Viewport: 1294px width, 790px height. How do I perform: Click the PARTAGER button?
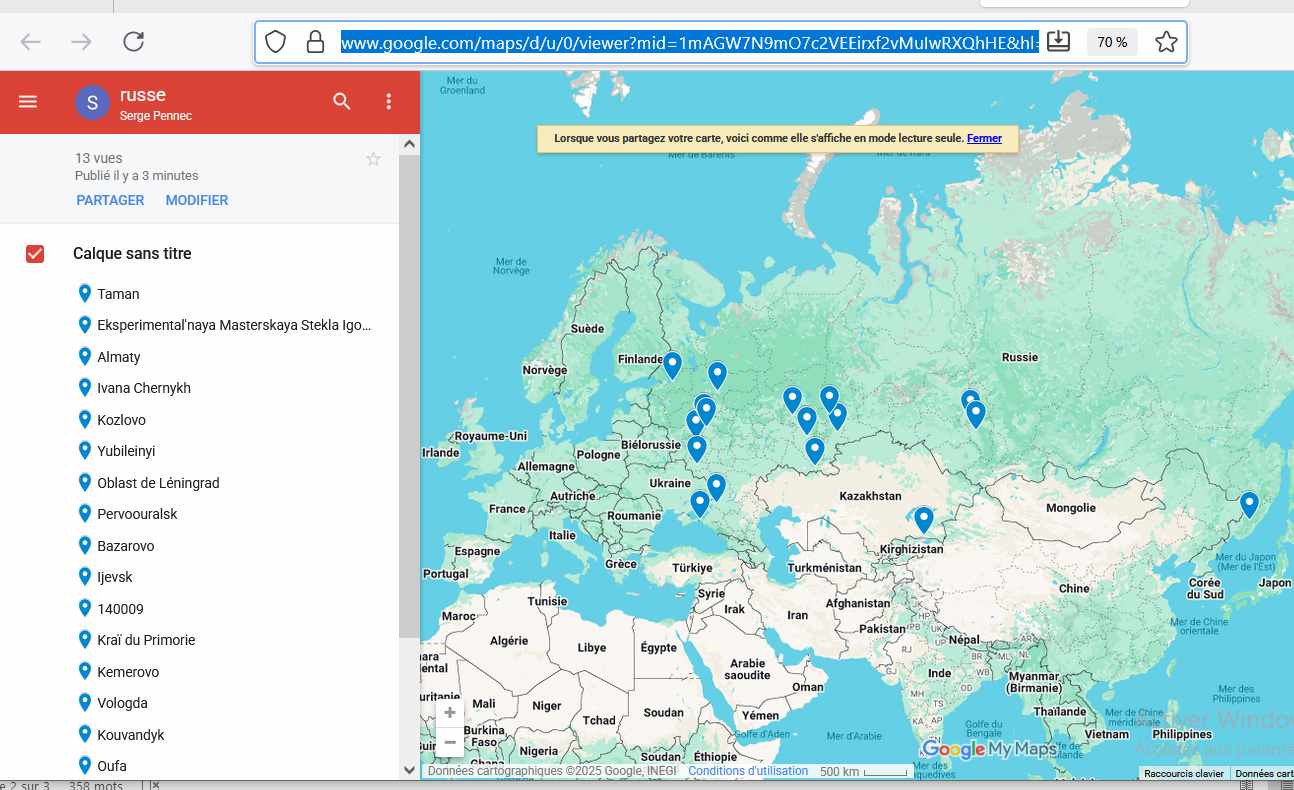110,200
